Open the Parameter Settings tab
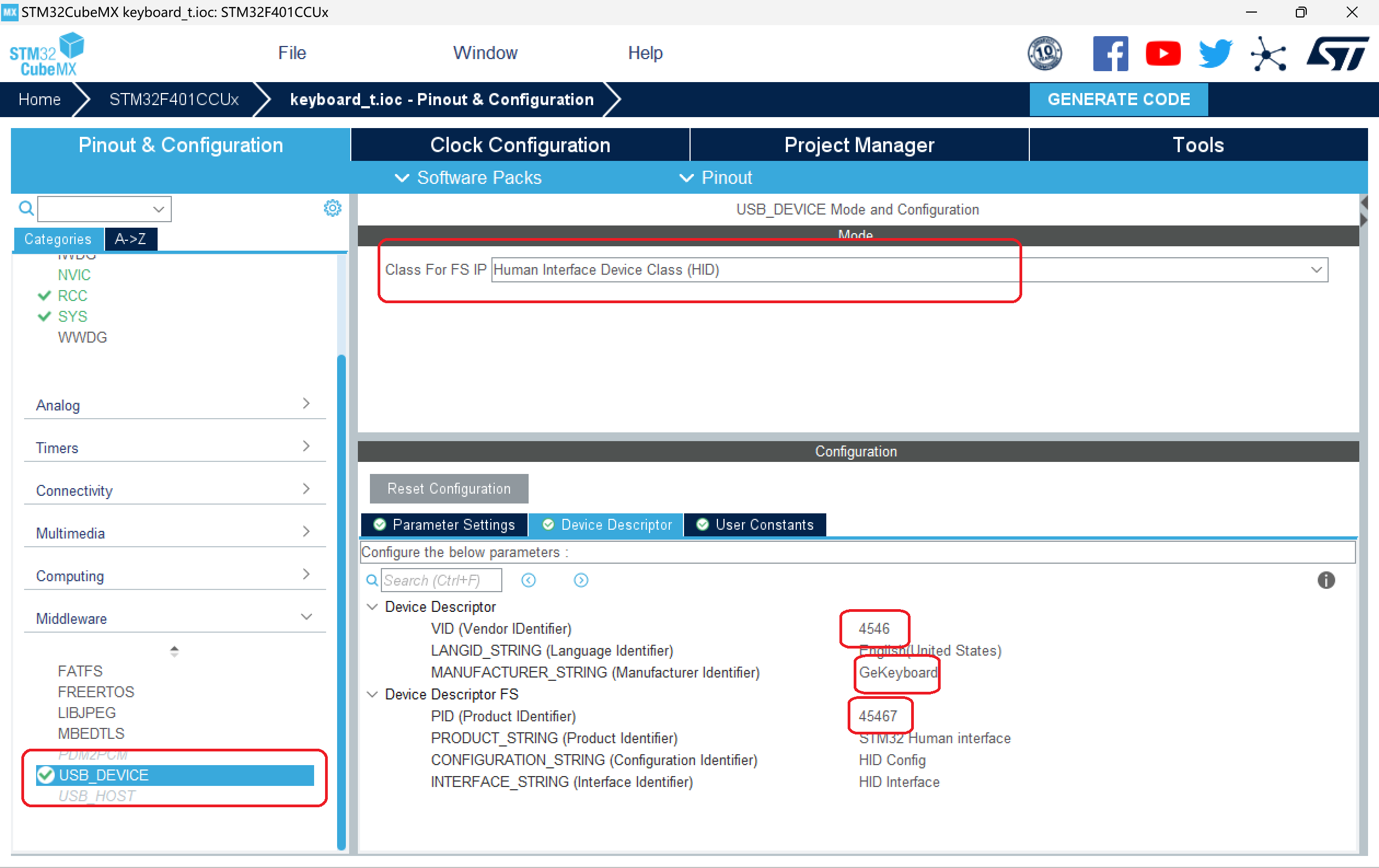Screen dimensions: 1379x868 pos(444,524)
